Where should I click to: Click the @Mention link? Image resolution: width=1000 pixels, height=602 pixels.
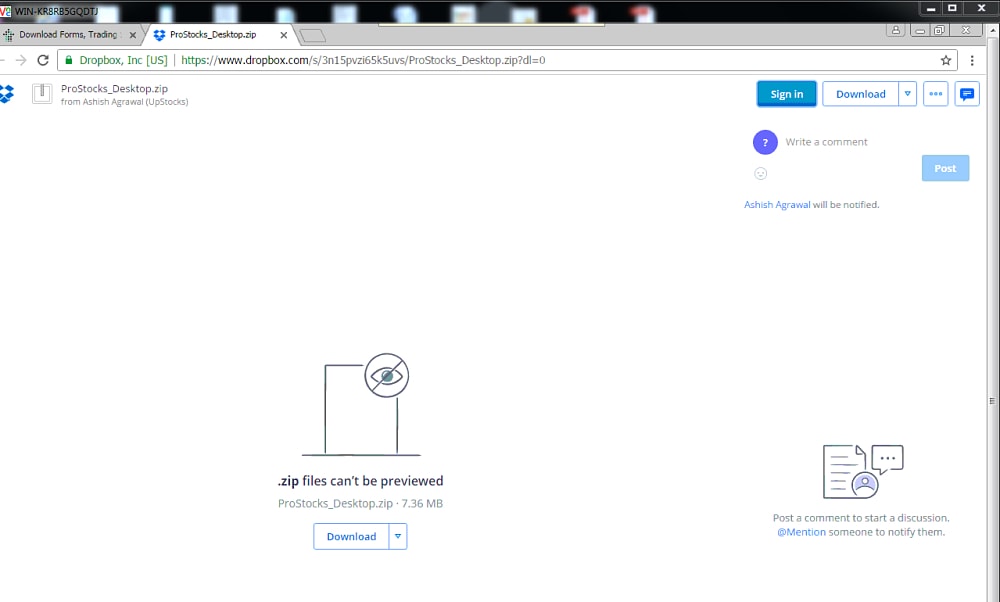pos(801,532)
